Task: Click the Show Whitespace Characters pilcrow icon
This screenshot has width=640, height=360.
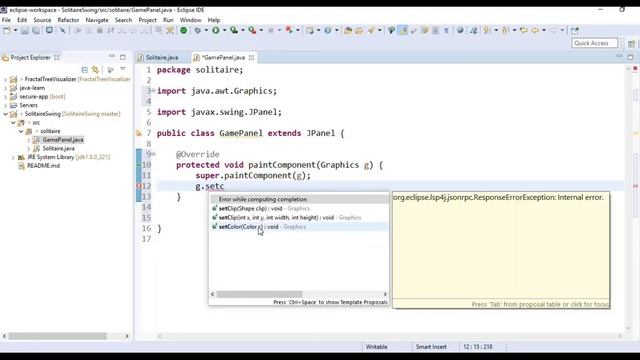Action: [446, 30]
